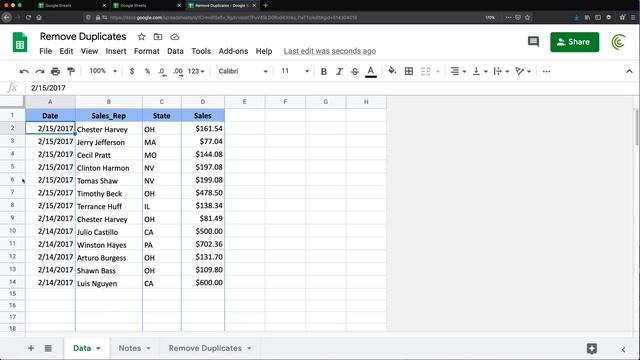640x360 pixels.
Task: Open the Calibri font dropdown
Action: point(243,71)
